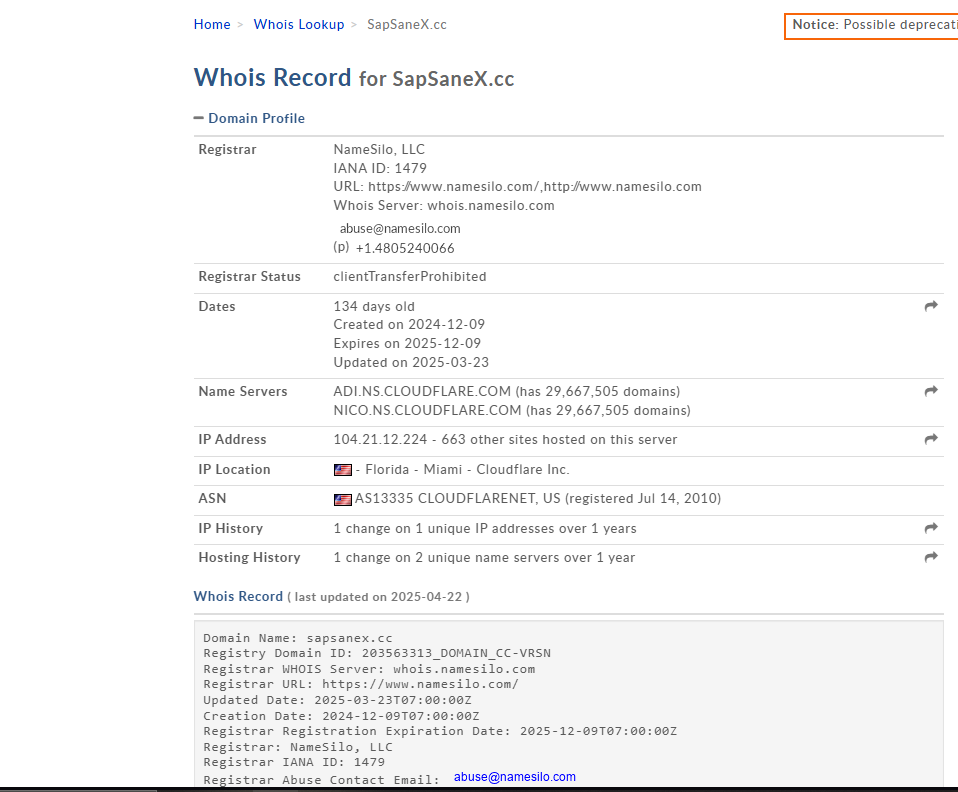Image resolution: width=958 pixels, height=792 pixels.
Task: Click clientTransferProhibited status
Action: [x=410, y=276]
